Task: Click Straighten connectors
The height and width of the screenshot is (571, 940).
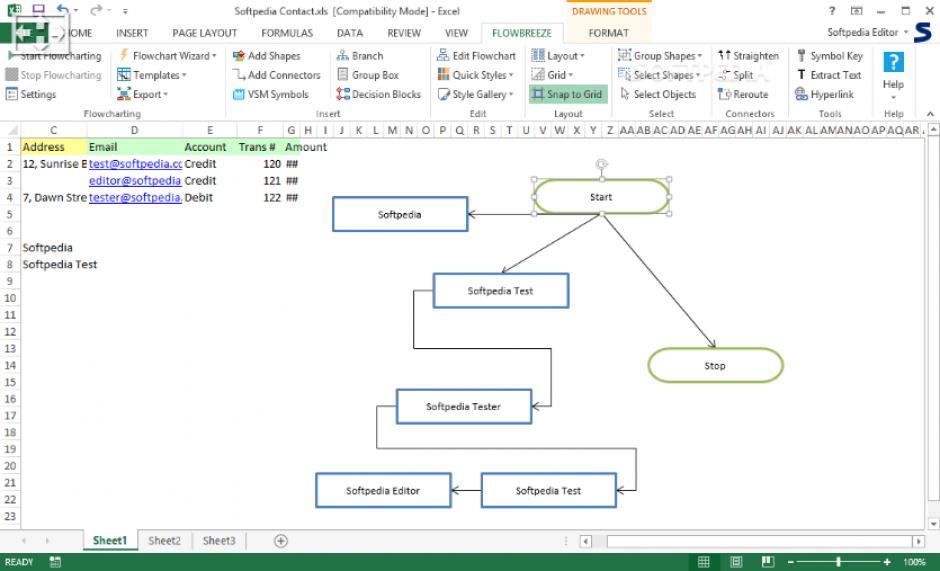Action: (x=749, y=56)
